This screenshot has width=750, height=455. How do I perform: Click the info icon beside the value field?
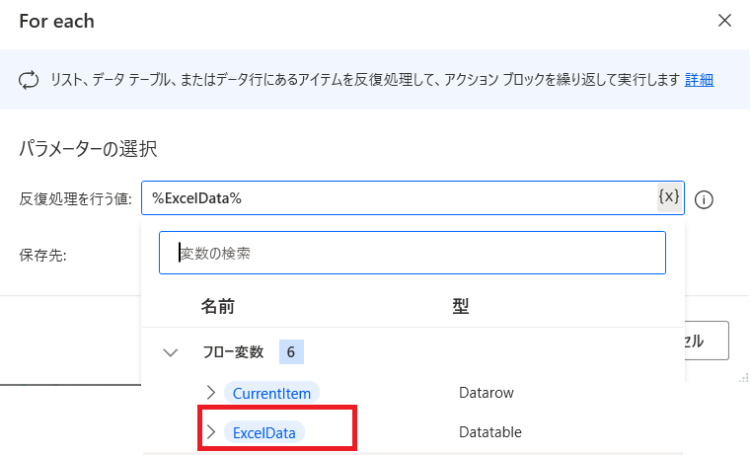click(x=704, y=200)
